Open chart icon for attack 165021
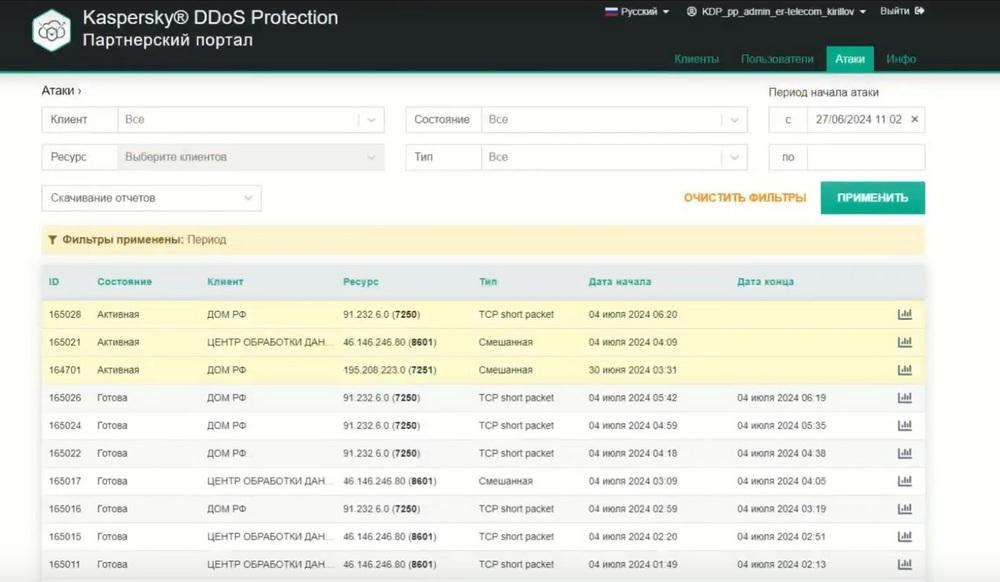The height and width of the screenshot is (582, 1000). pyautogui.click(x=904, y=342)
